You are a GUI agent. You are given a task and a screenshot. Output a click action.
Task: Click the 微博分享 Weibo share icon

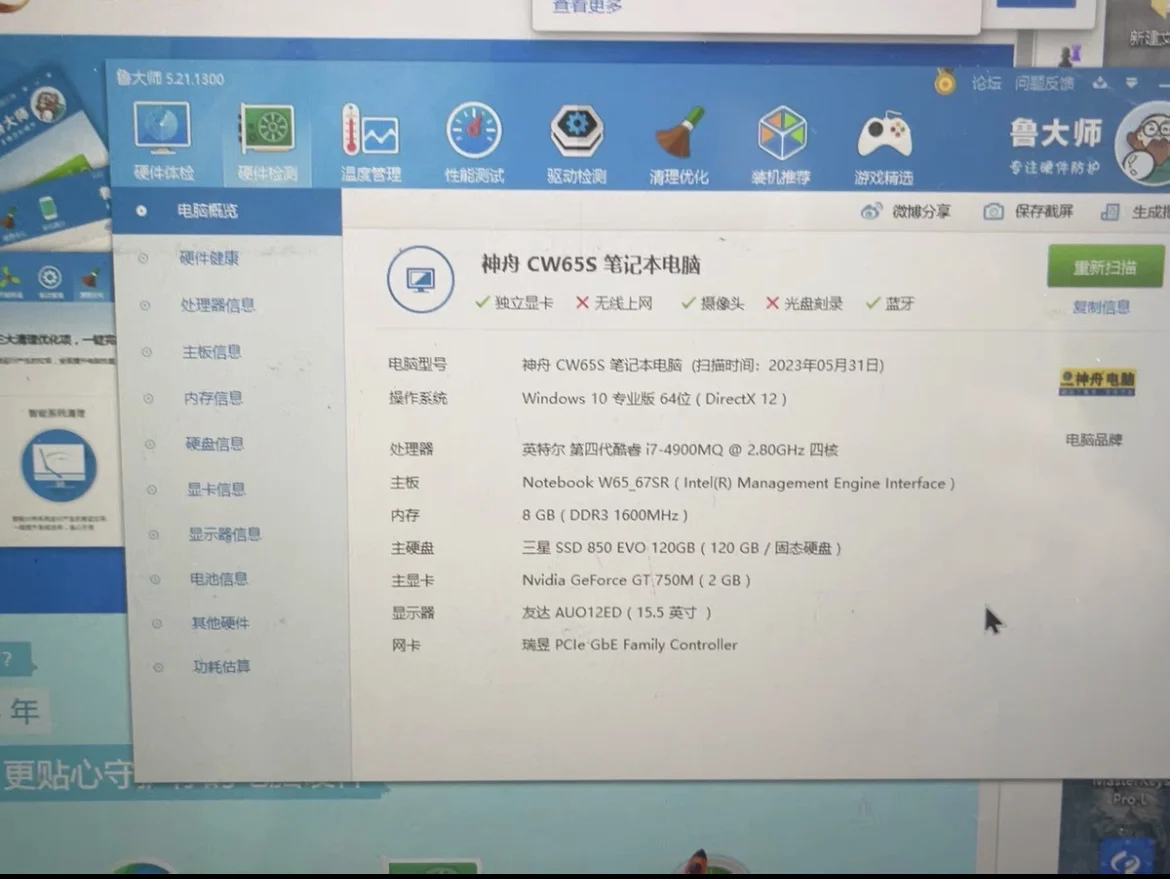point(872,212)
